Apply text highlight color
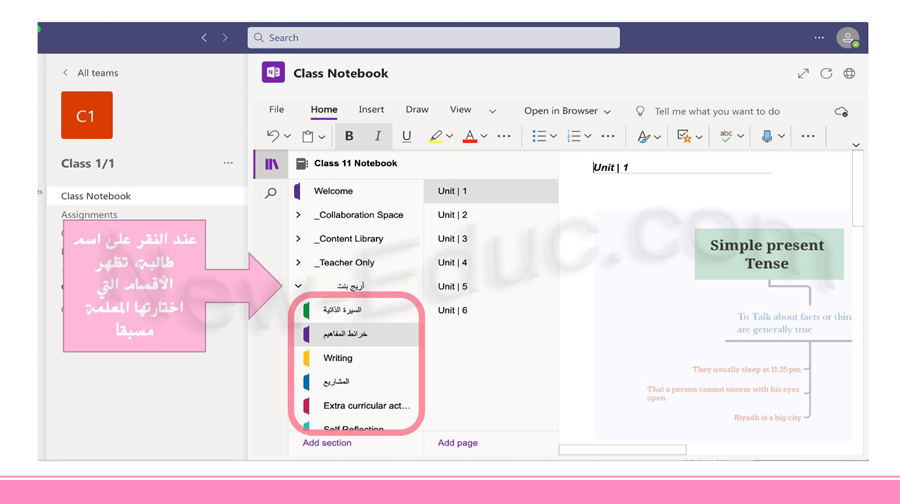Viewport: 900px width, 504px height. (436, 136)
